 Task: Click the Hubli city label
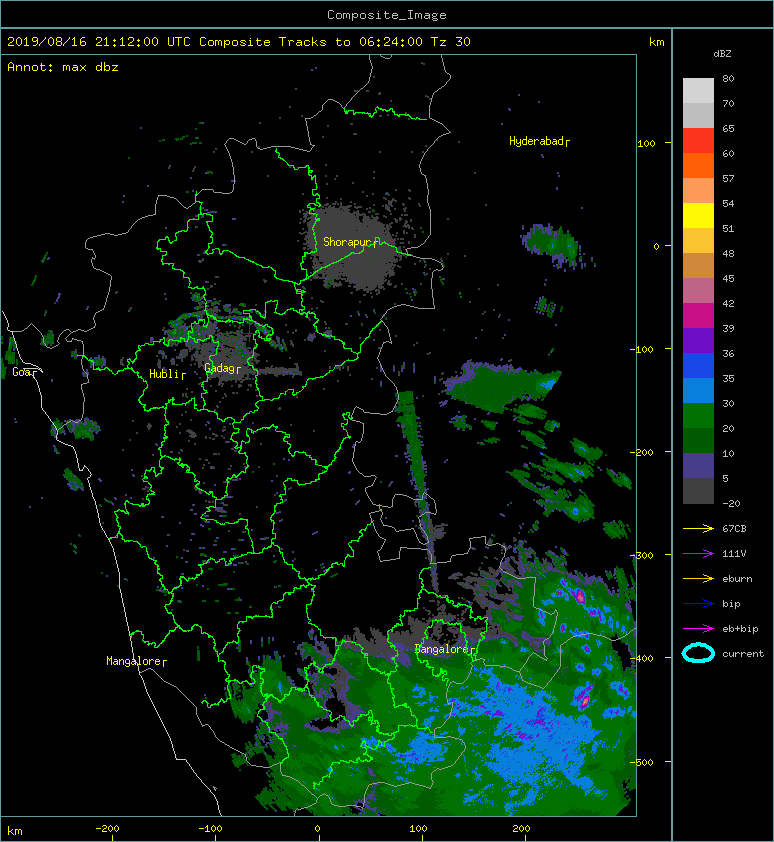click(167, 374)
